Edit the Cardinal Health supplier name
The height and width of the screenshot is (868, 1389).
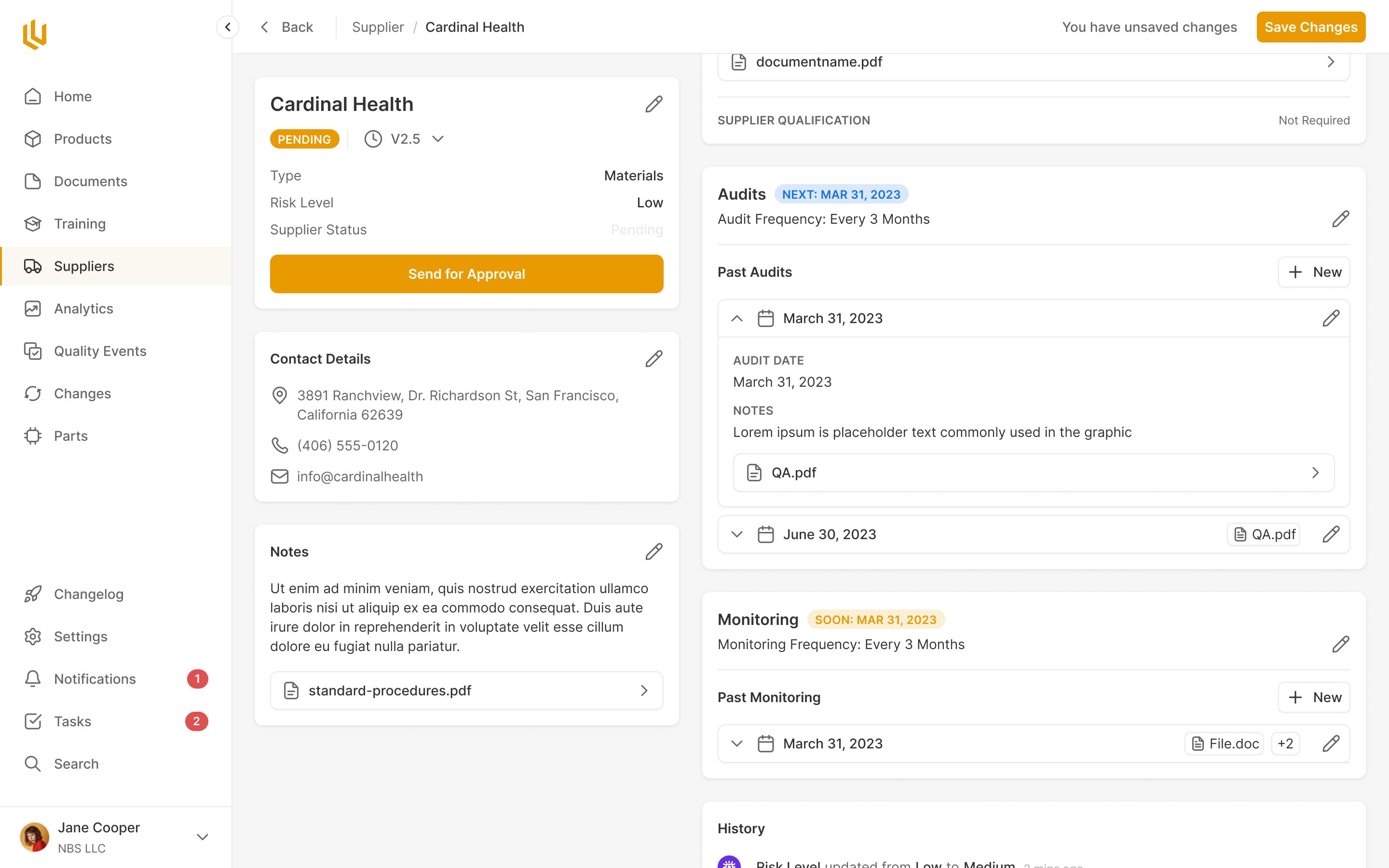(x=653, y=104)
